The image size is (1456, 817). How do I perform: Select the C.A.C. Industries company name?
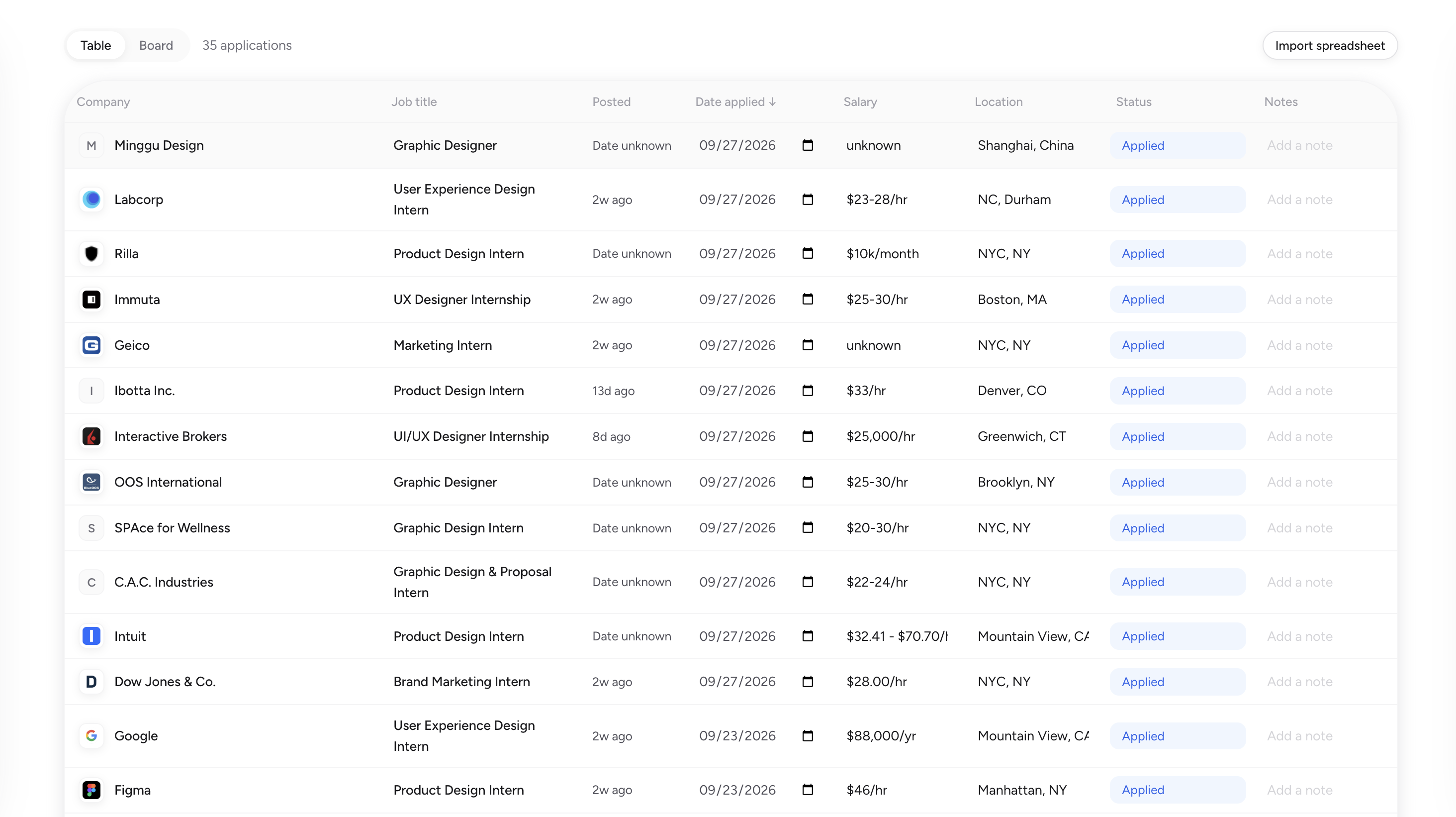point(163,582)
